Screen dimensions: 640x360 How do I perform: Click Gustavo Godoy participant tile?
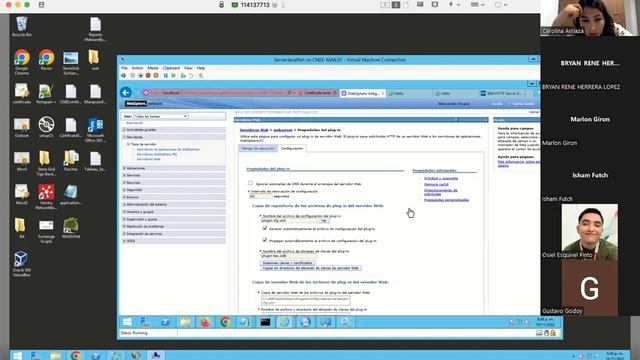(590, 288)
